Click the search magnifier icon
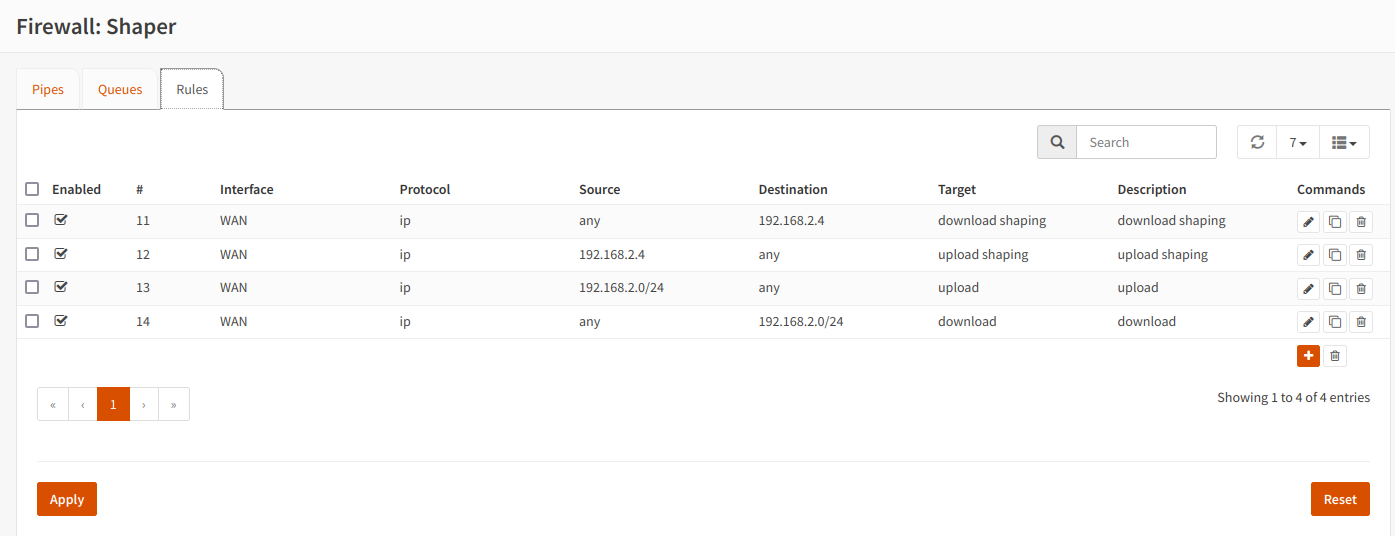Image resolution: width=1395 pixels, height=536 pixels. pos(1057,143)
